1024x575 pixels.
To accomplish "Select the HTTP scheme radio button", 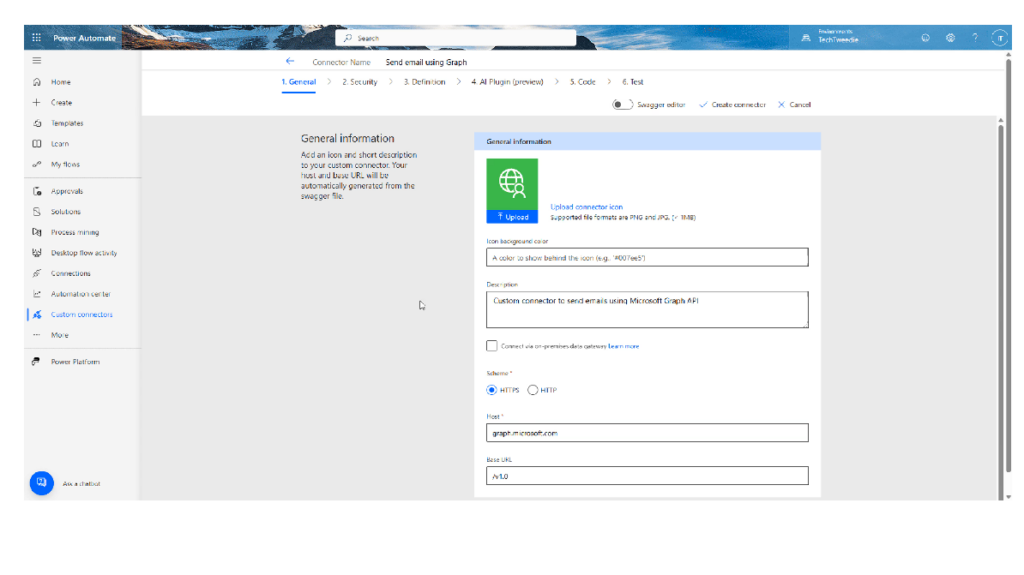I will click(x=533, y=390).
